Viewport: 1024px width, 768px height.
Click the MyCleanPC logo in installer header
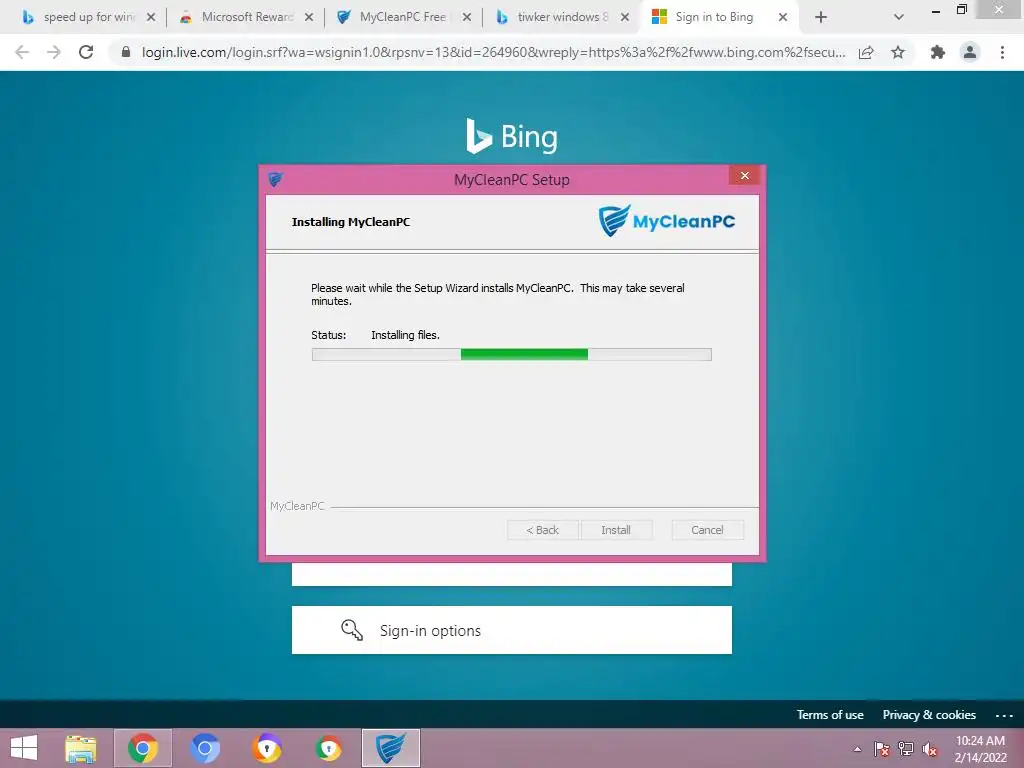[x=667, y=221]
